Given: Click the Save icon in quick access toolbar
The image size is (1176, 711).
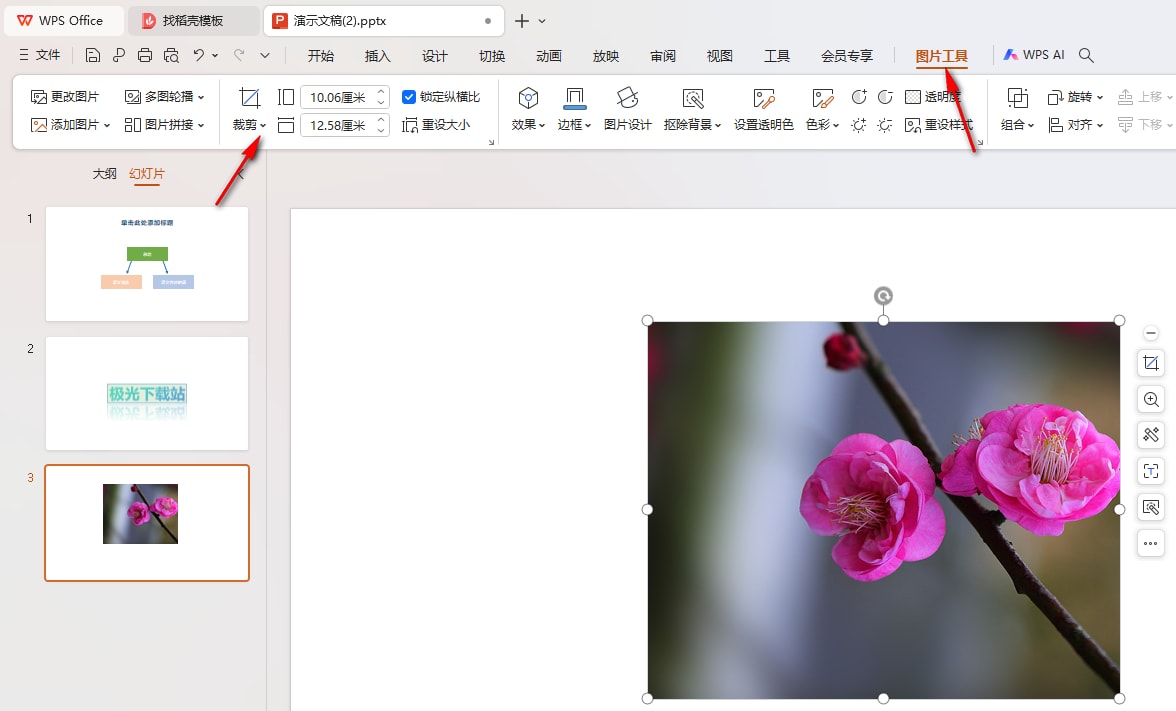Looking at the screenshot, I should [x=92, y=56].
